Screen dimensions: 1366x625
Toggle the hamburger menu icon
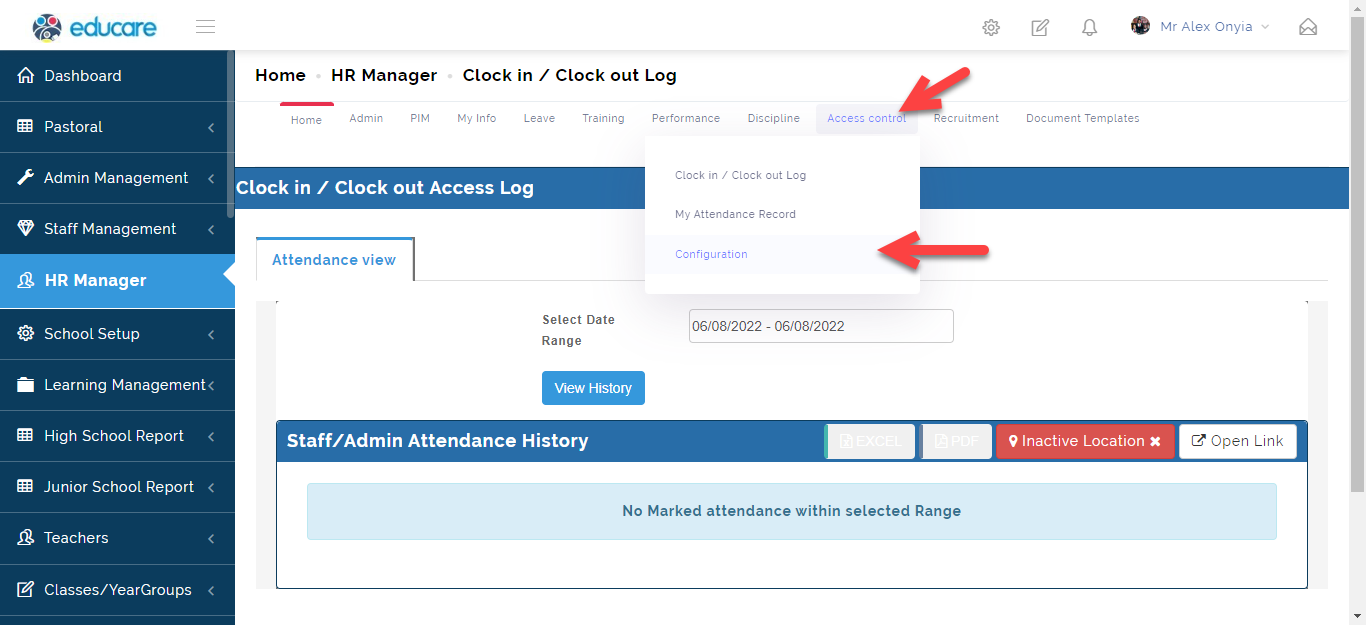[205, 27]
